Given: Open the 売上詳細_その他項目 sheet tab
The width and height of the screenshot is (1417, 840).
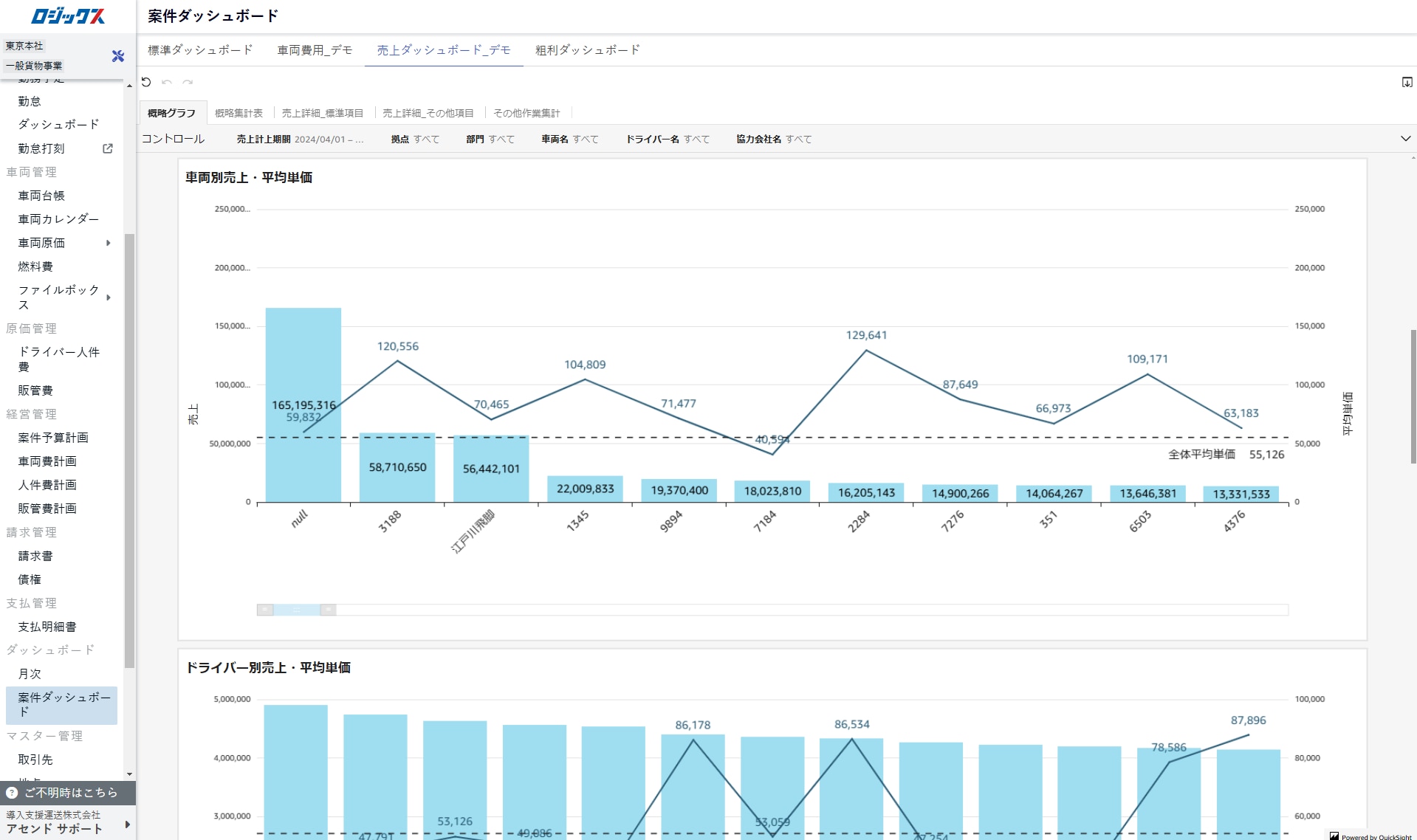Looking at the screenshot, I should coord(428,113).
